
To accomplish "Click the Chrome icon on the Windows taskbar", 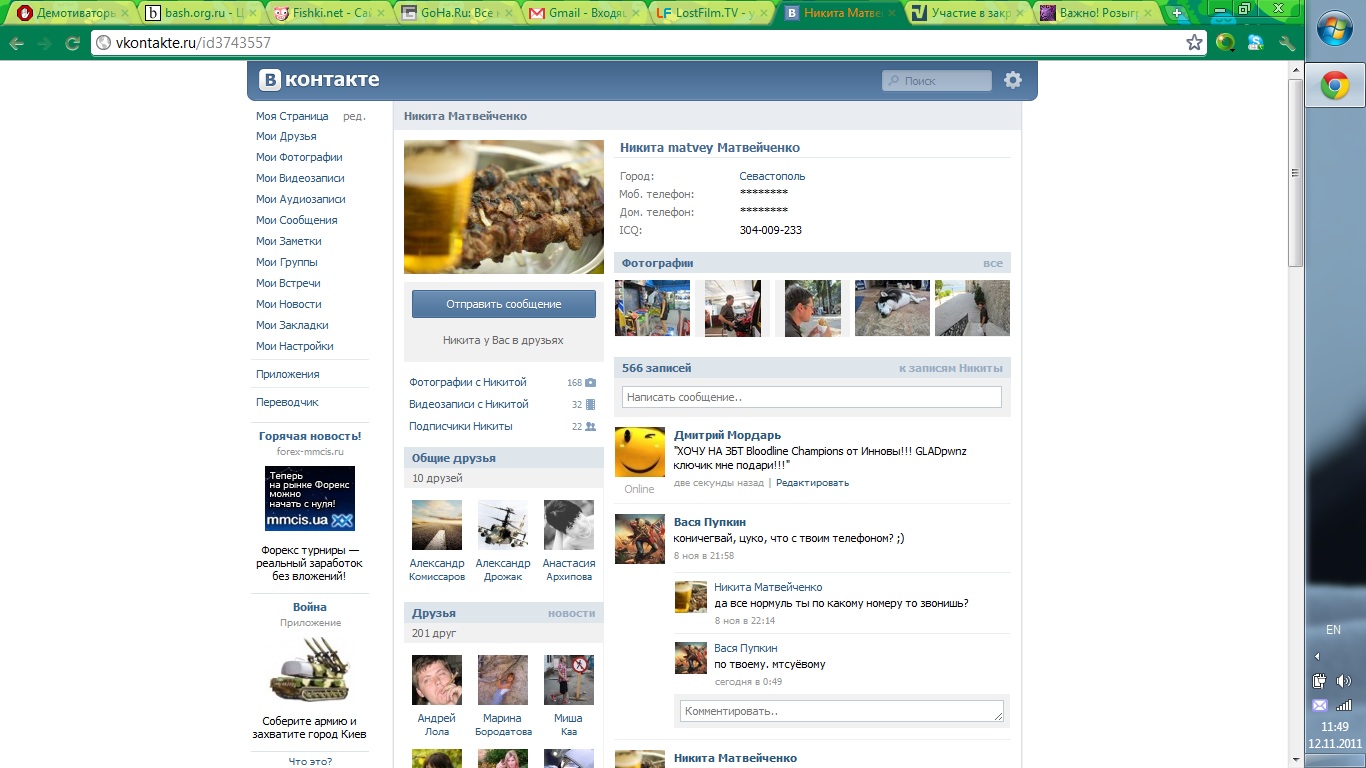I will tap(1335, 87).
